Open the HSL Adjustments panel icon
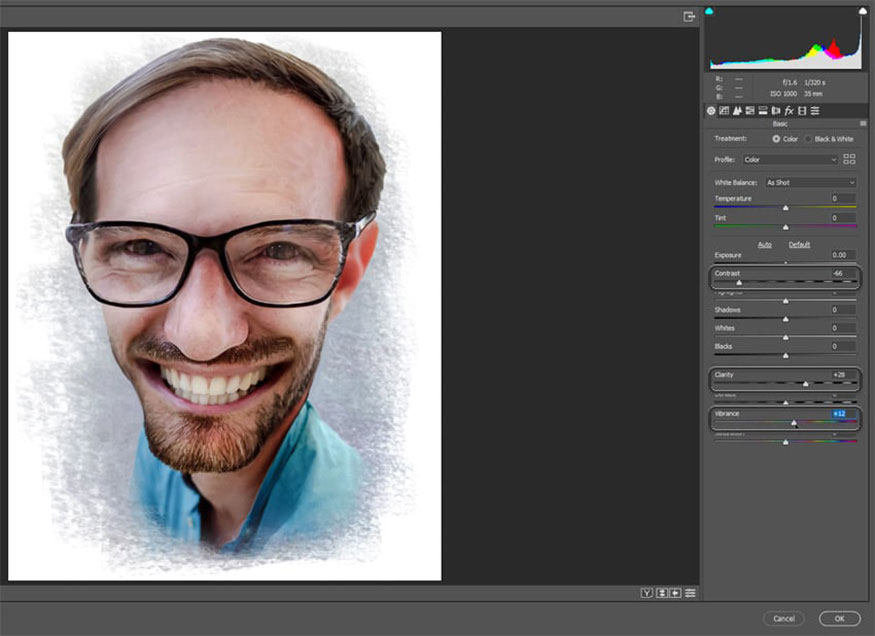Image resolution: width=875 pixels, height=636 pixels. point(750,110)
